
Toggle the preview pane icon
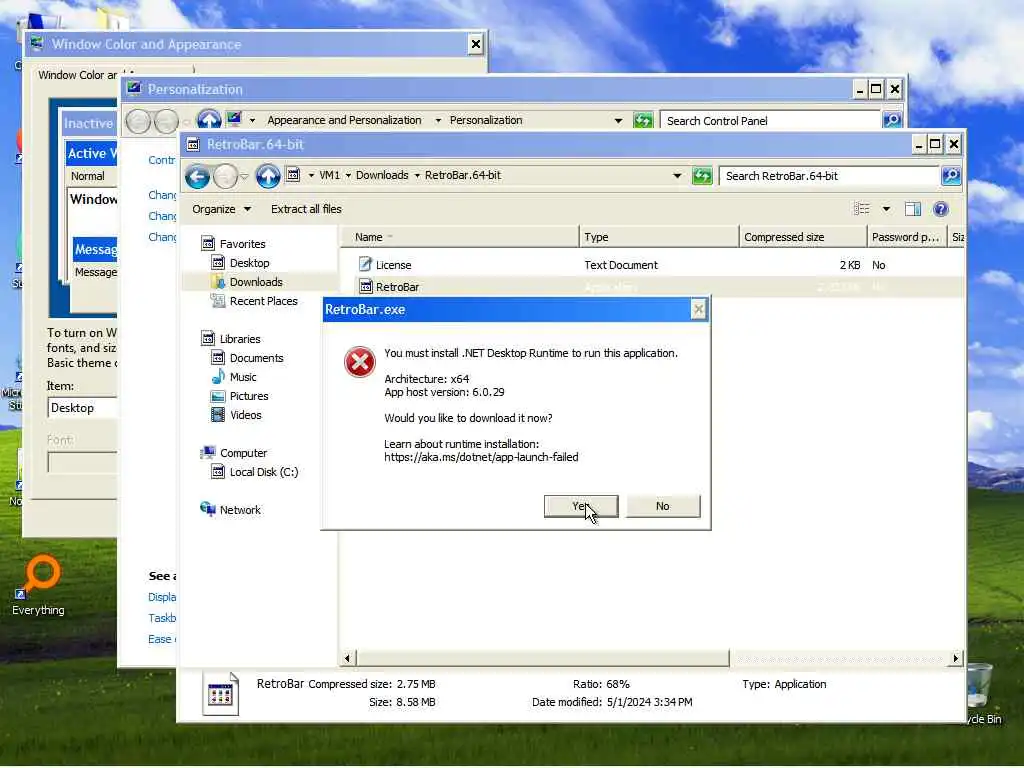913,209
